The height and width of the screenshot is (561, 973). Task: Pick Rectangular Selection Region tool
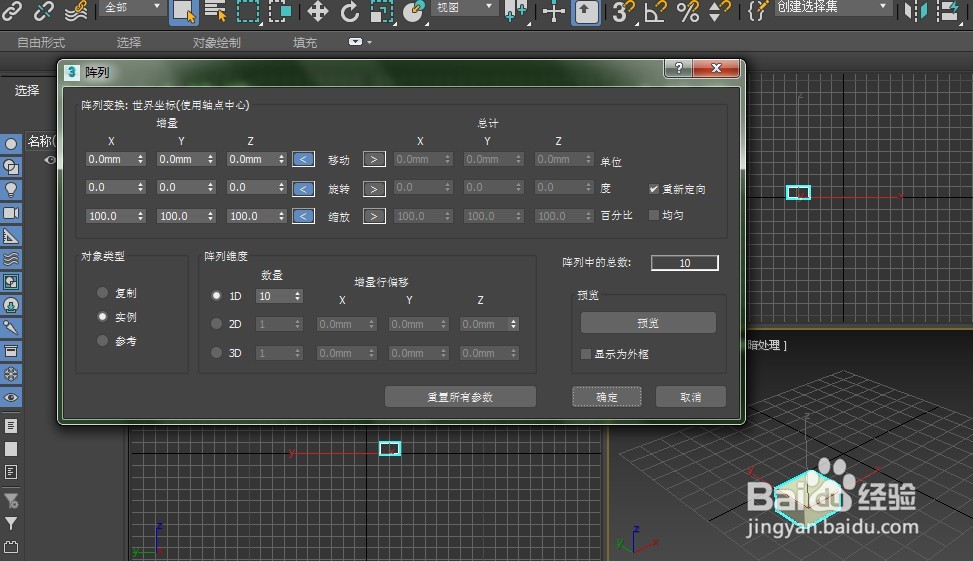tap(248, 11)
